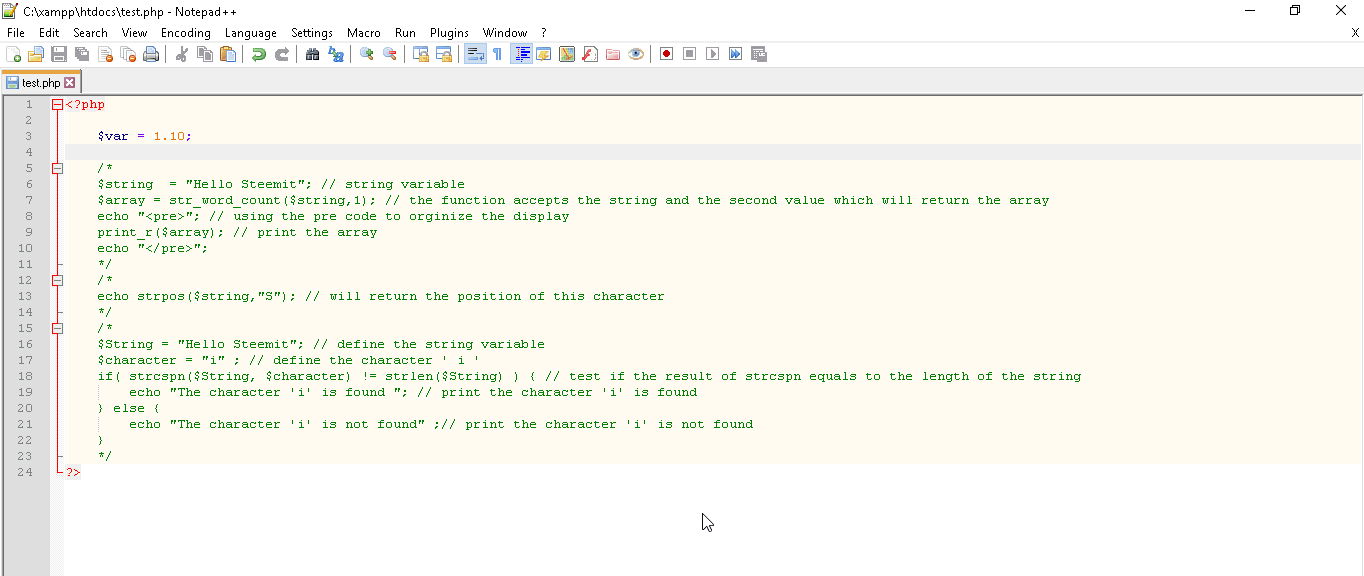
Task: Close the document using menu bar X
Action: pyautogui.click(x=1355, y=33)
